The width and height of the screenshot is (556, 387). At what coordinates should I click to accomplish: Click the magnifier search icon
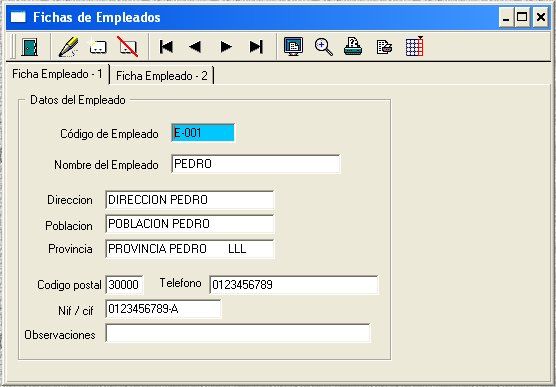[x=324, y=47]
